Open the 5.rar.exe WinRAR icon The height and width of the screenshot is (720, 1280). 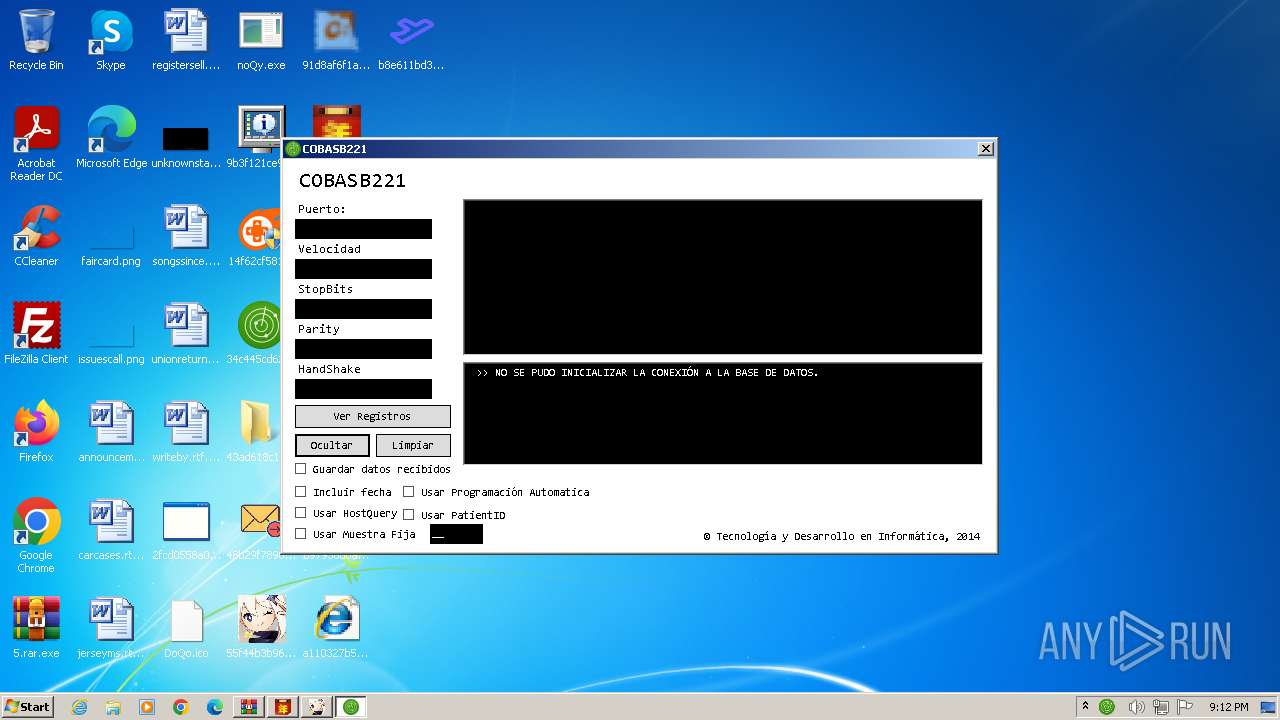[x=36, y=627]
